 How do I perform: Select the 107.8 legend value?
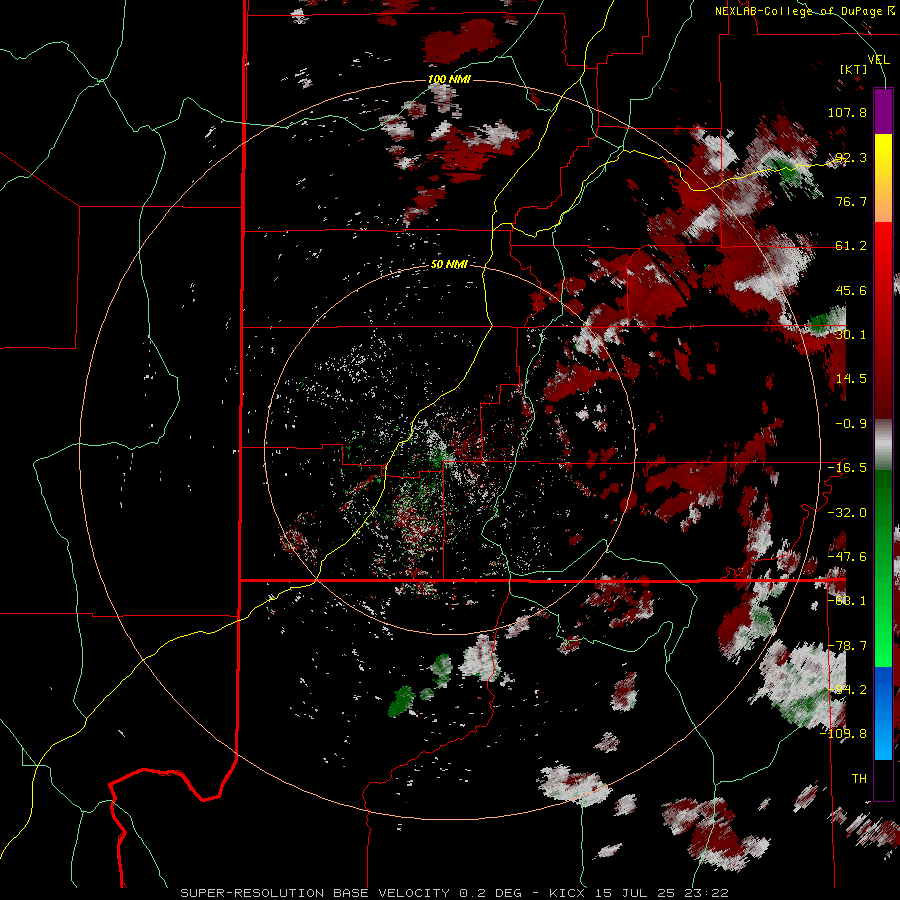coord(847,112)
